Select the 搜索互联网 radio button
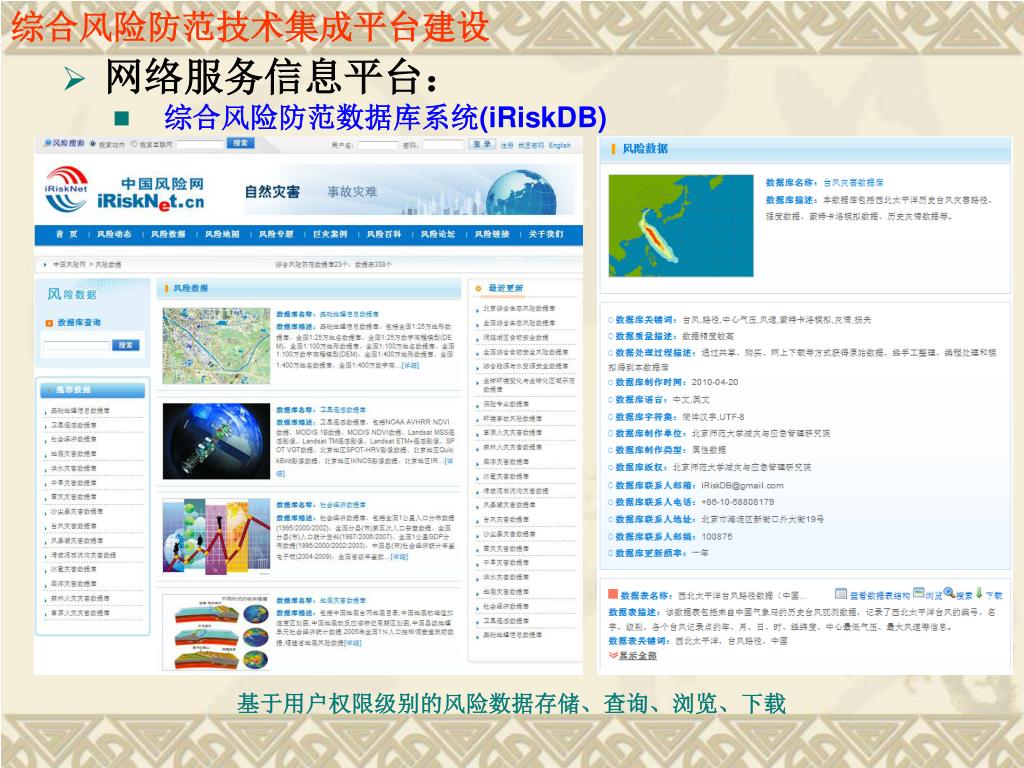The image size is (1024, 768). point(135,144)
